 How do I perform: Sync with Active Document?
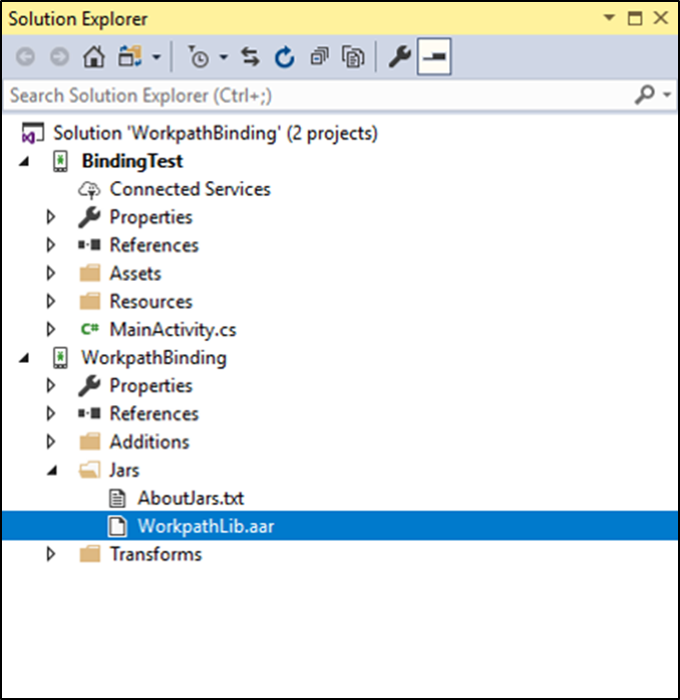pyautogui.click(x=250, y=57)
